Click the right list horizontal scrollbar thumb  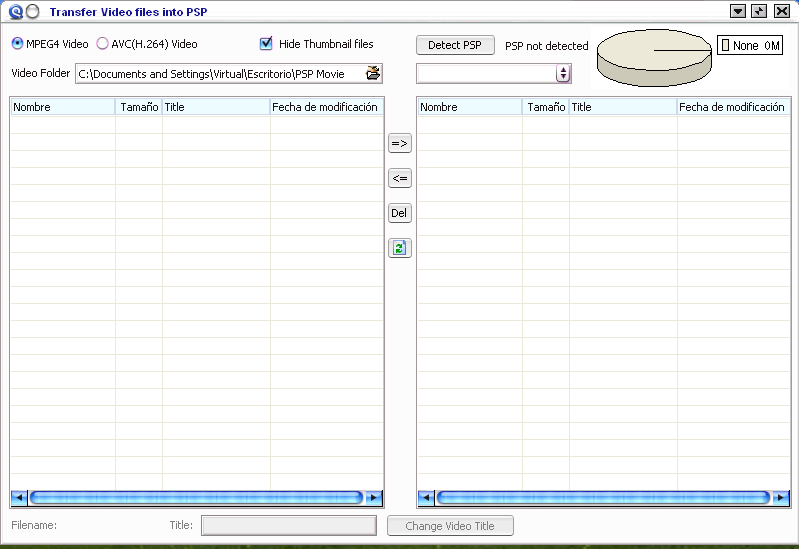coord(603,498)
